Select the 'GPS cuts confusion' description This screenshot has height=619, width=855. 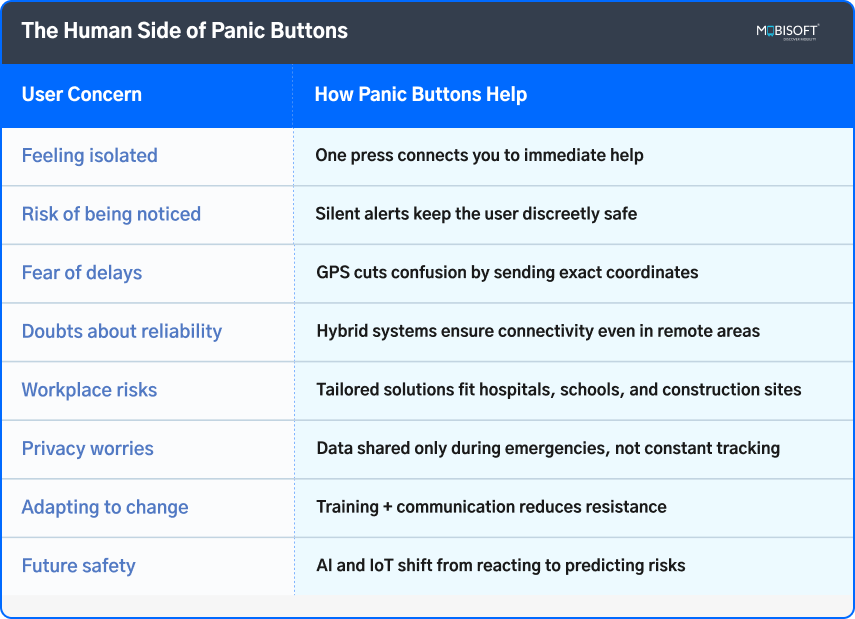coord(506,272)
